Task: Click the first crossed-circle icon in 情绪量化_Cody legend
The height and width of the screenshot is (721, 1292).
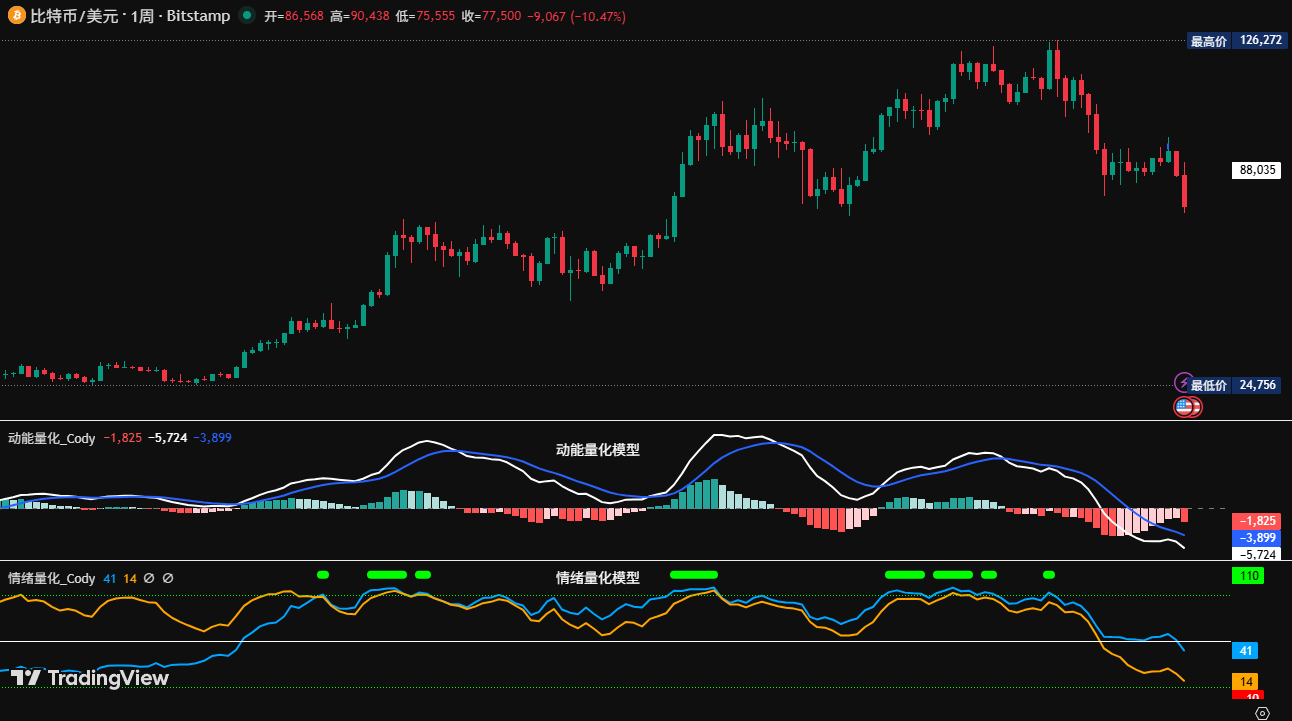Action: [148, 578]
